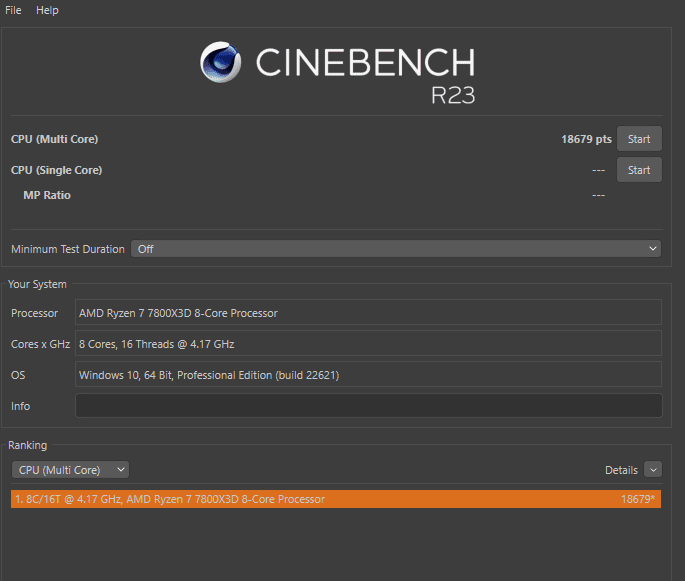Image resolution: width=685 pixels, height=581 pixels.
Task: Click the 'CPU (Single Core)' label
Action: 56,170
